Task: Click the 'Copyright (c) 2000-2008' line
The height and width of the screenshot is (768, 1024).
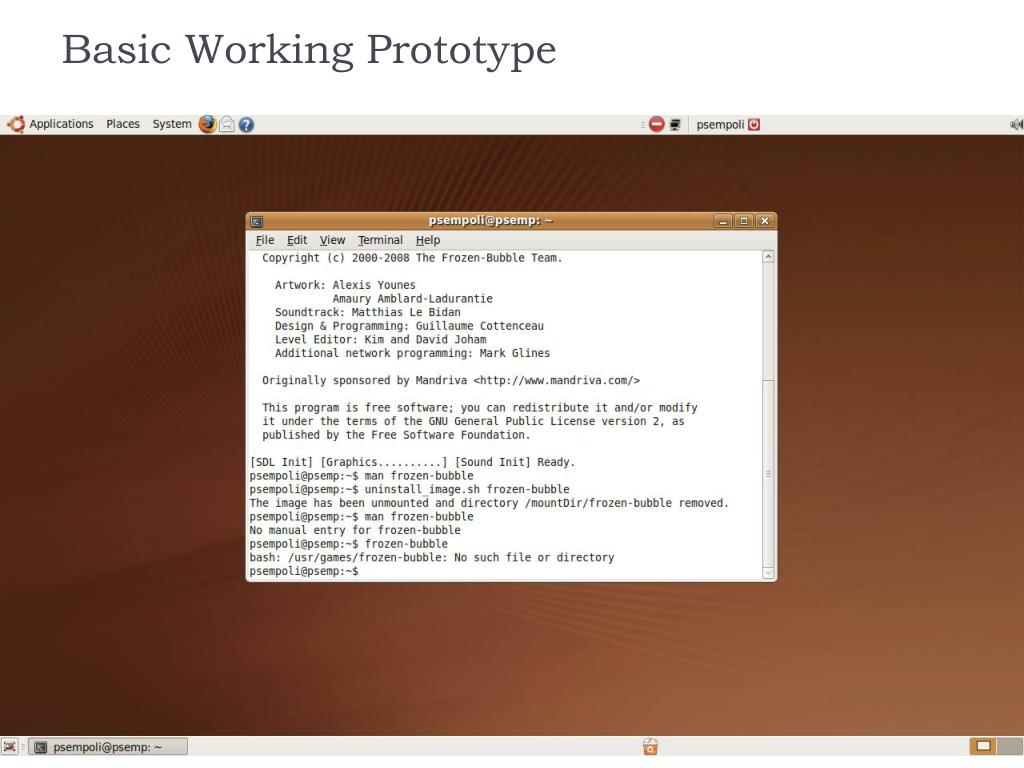Action: tap(412, 258)
